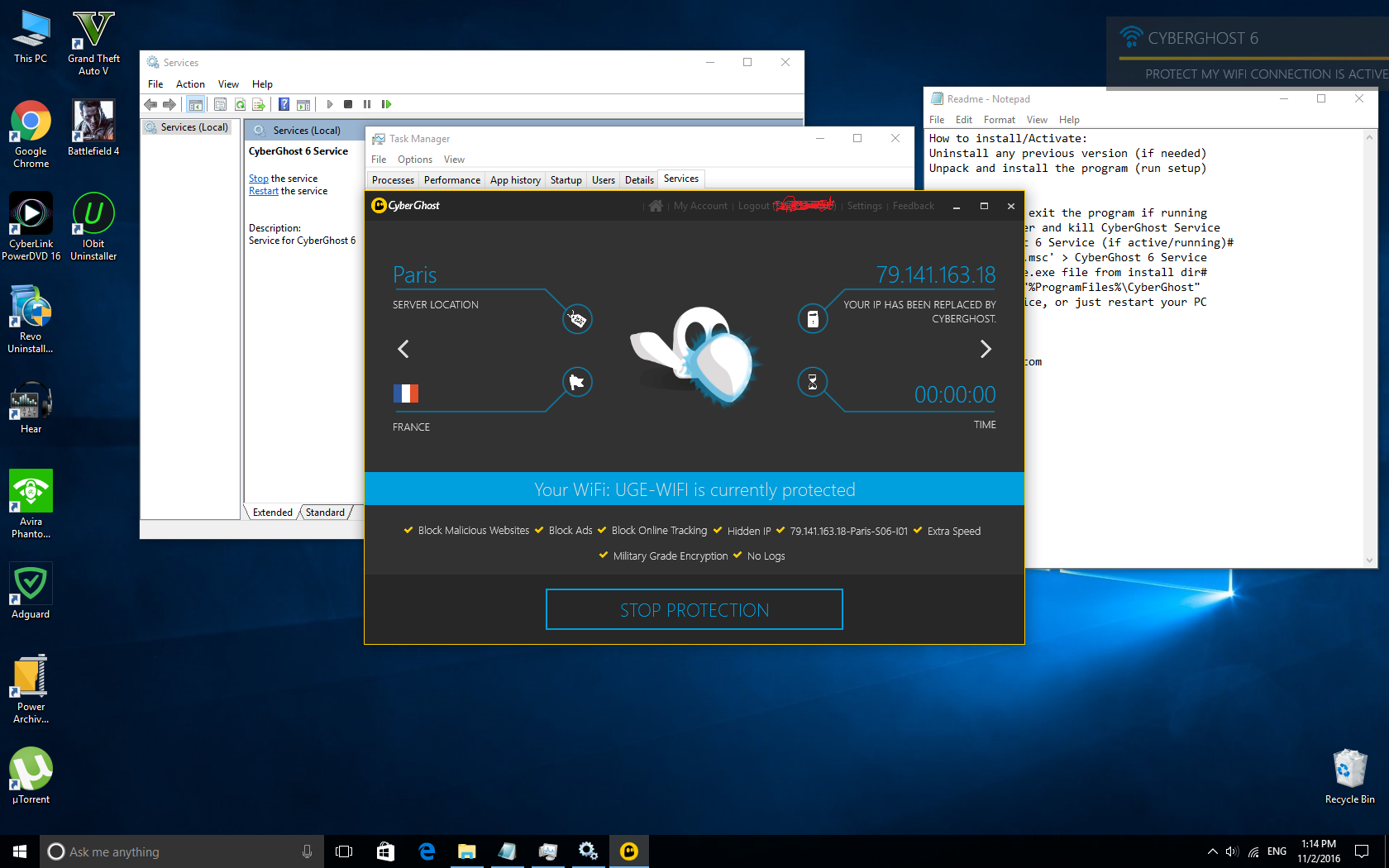Toggle the Extra Speed checkmark
Image resolution: width=1389 pixels, height=868 pixels.
(x=918, y=530)
